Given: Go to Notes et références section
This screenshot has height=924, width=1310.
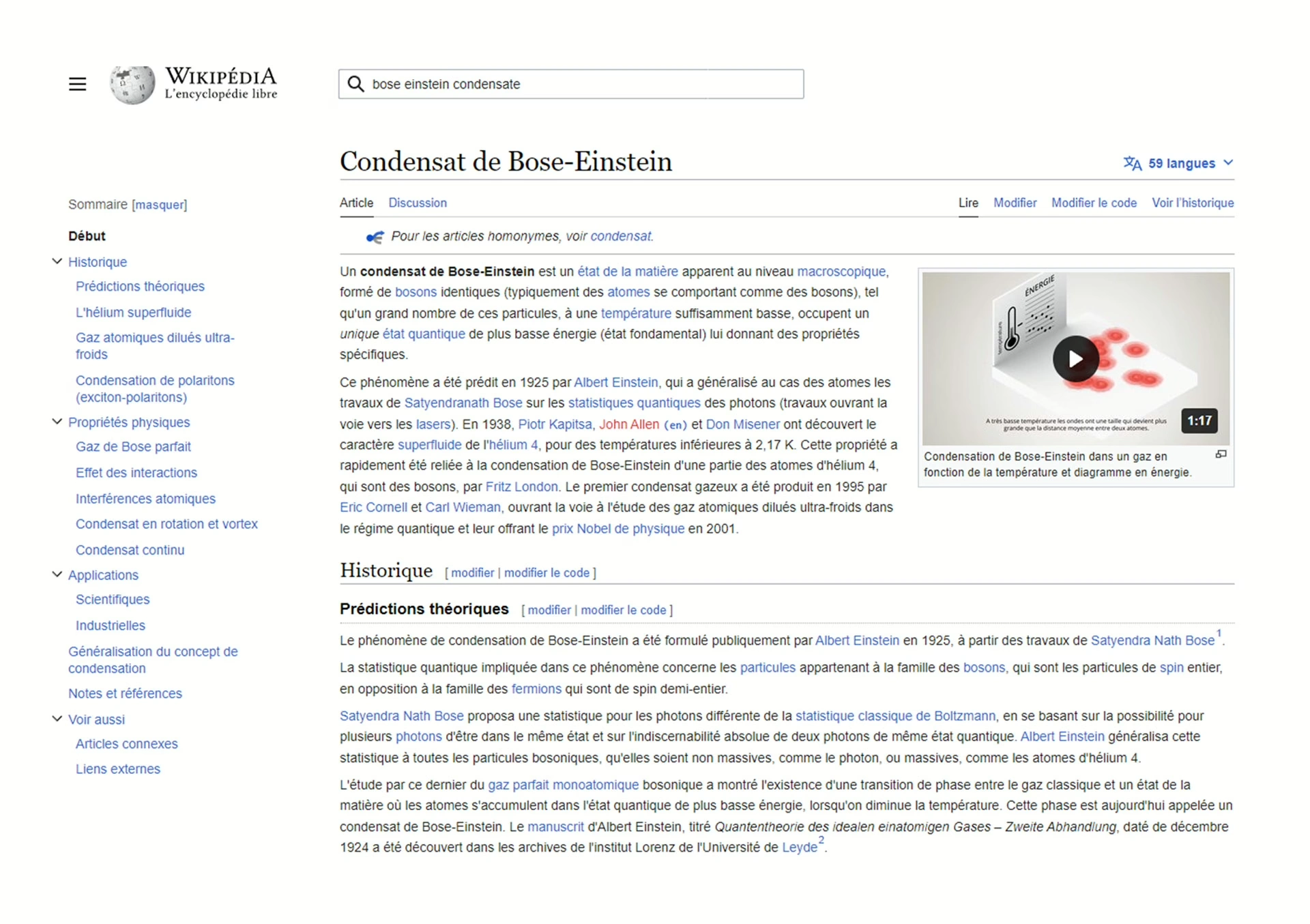Looking at the screenshot, I should pyautogui.click(x=125, y=693).
